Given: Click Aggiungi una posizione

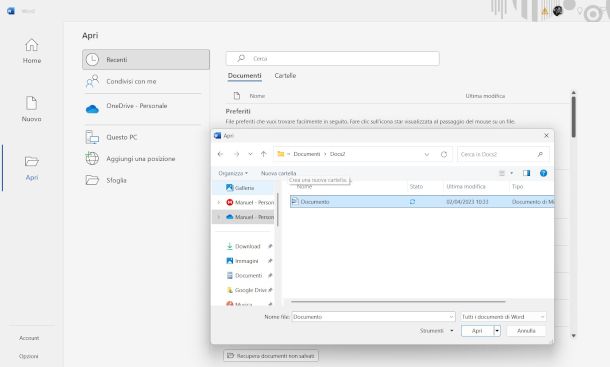Looking at the screenshot, I should click(146, 159).
